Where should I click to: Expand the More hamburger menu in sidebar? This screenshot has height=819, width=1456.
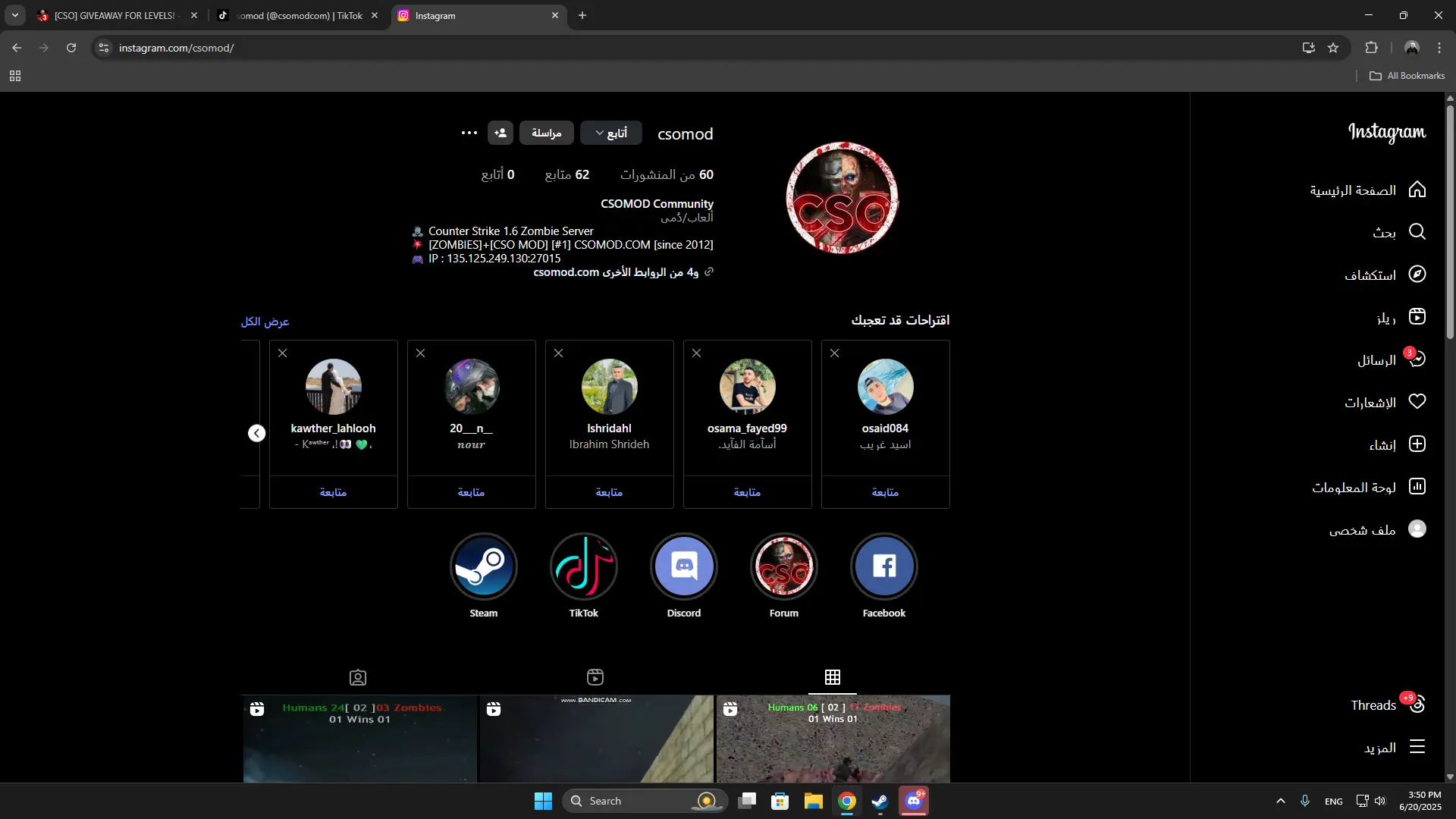(1417, 747)
